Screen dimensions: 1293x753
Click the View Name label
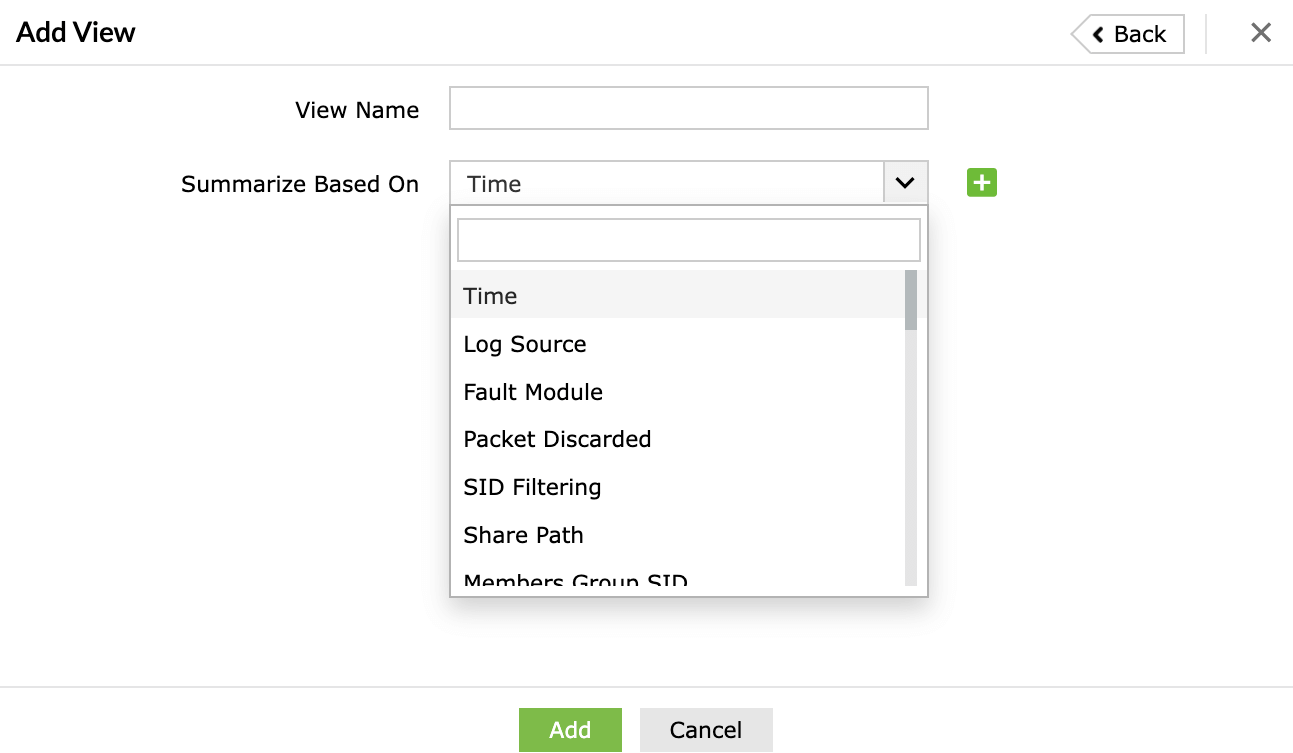(x=357, y=110)
